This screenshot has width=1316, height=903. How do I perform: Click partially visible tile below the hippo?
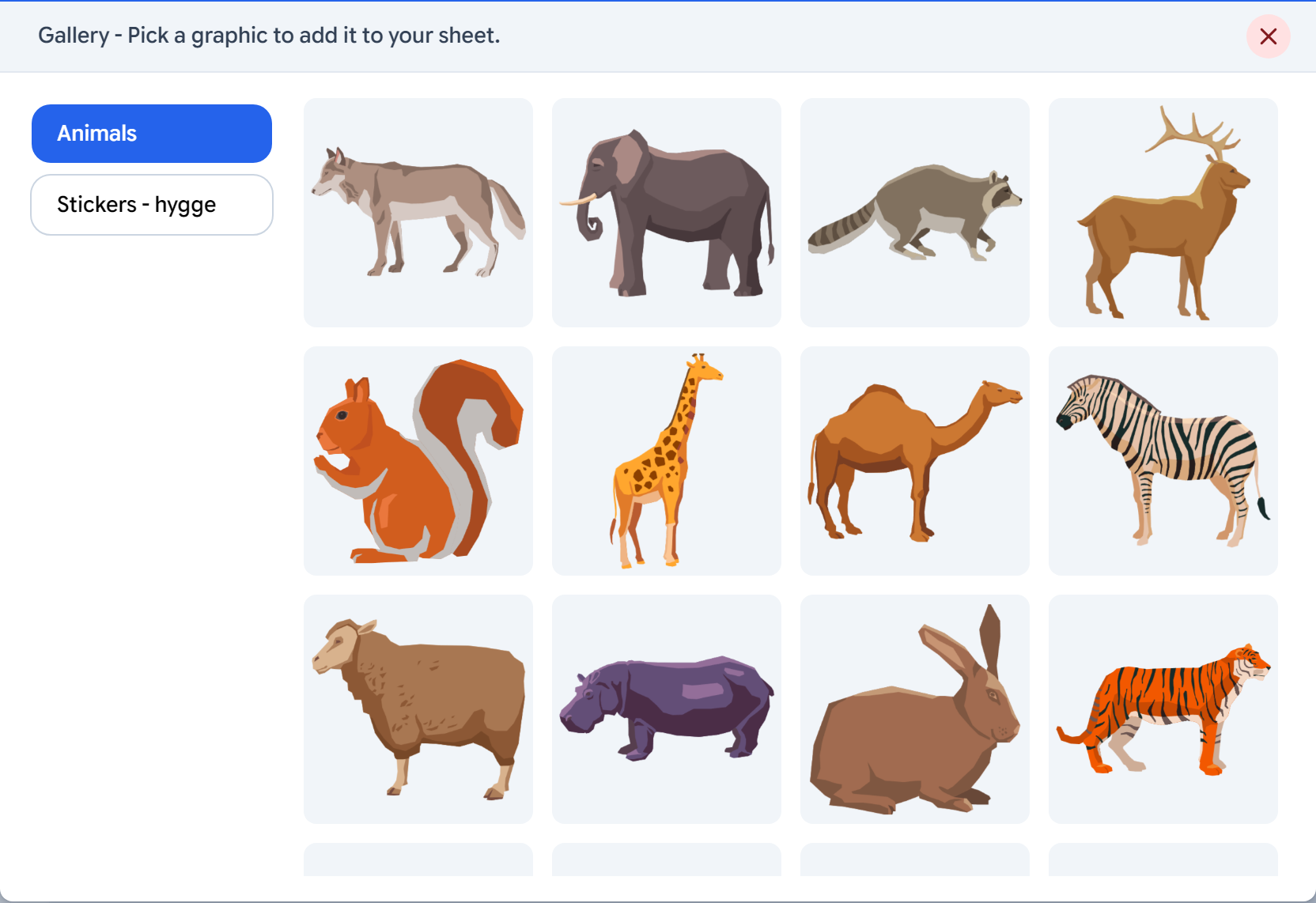667,860
